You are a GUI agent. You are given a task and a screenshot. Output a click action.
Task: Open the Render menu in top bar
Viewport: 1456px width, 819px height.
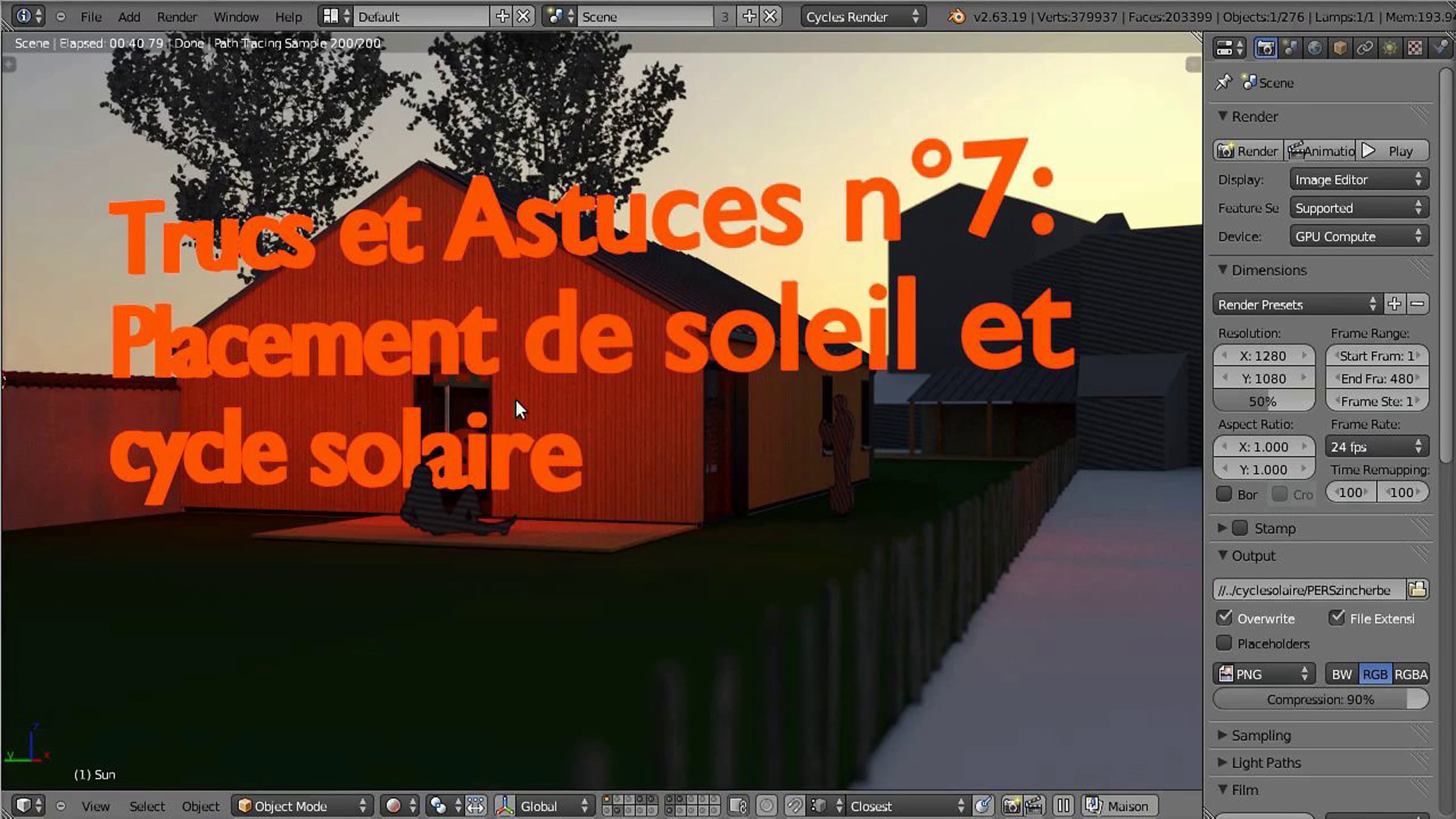tap(177, 17)
